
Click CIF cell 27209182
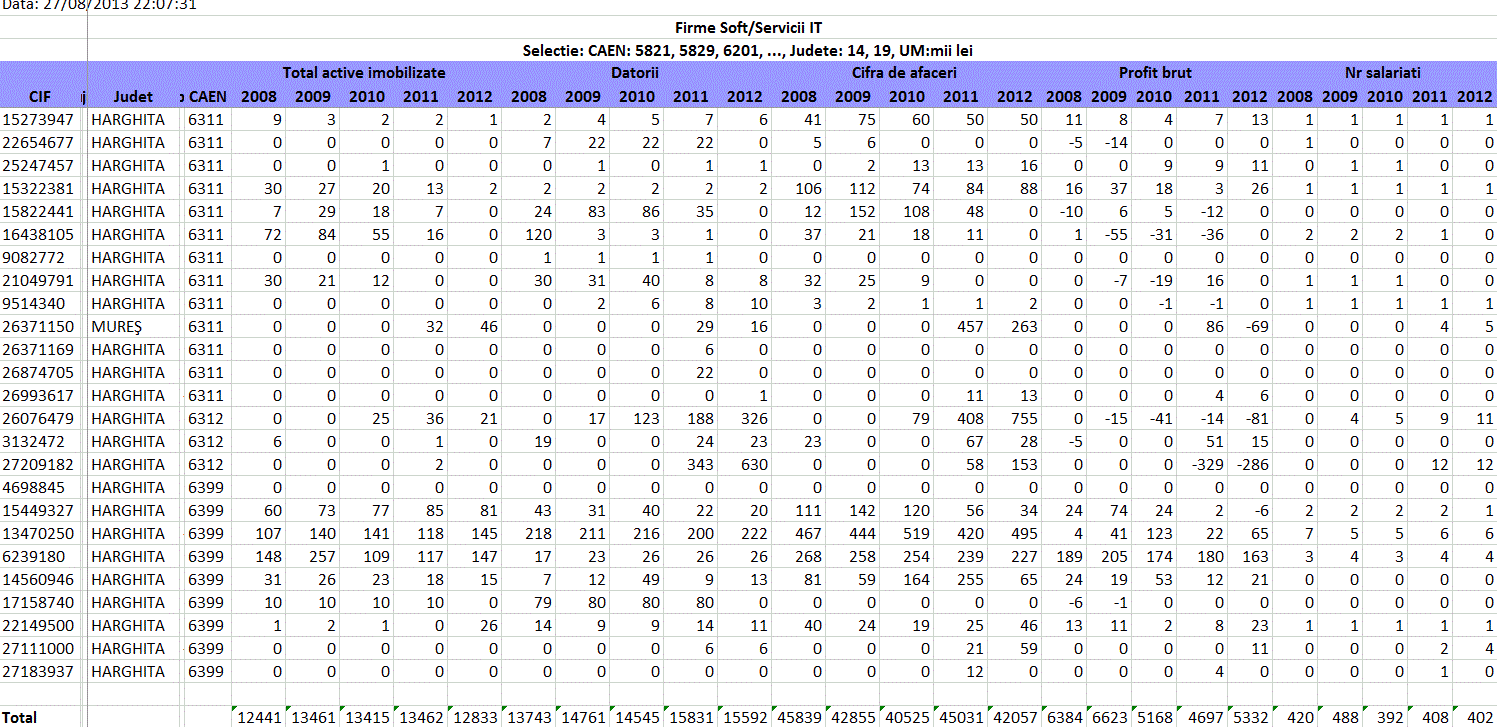tap(39, 464)
